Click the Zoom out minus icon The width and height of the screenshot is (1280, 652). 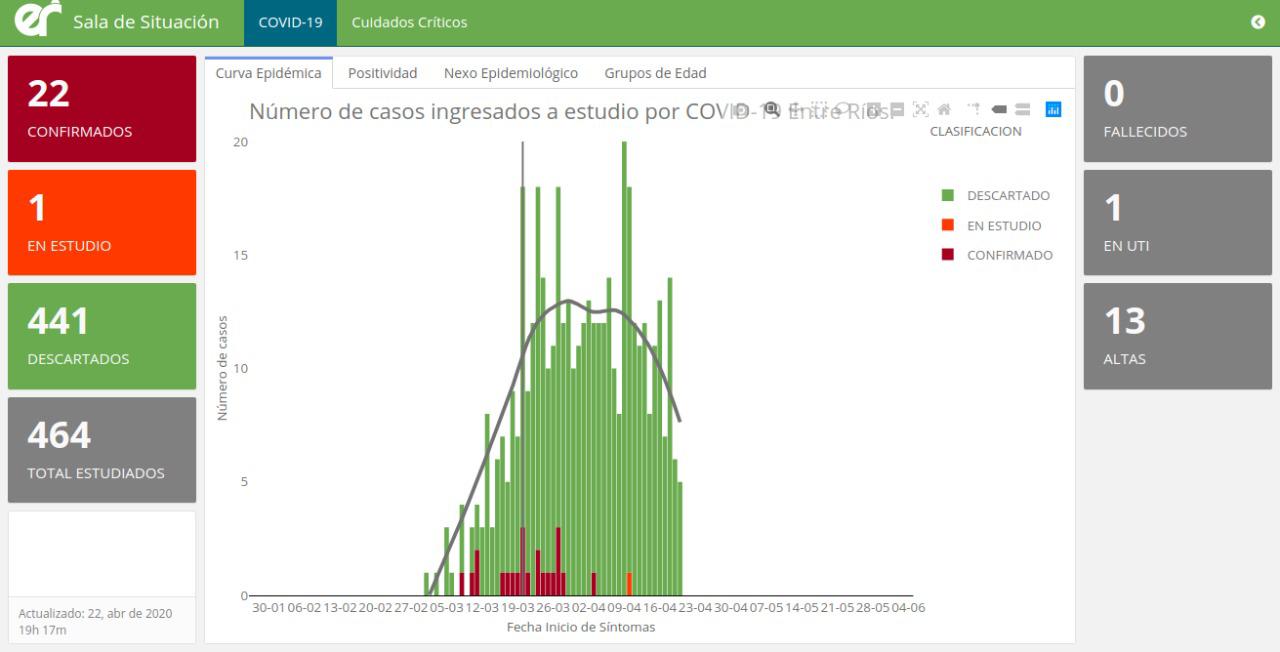pyautogui.click(x=897, y=109)
